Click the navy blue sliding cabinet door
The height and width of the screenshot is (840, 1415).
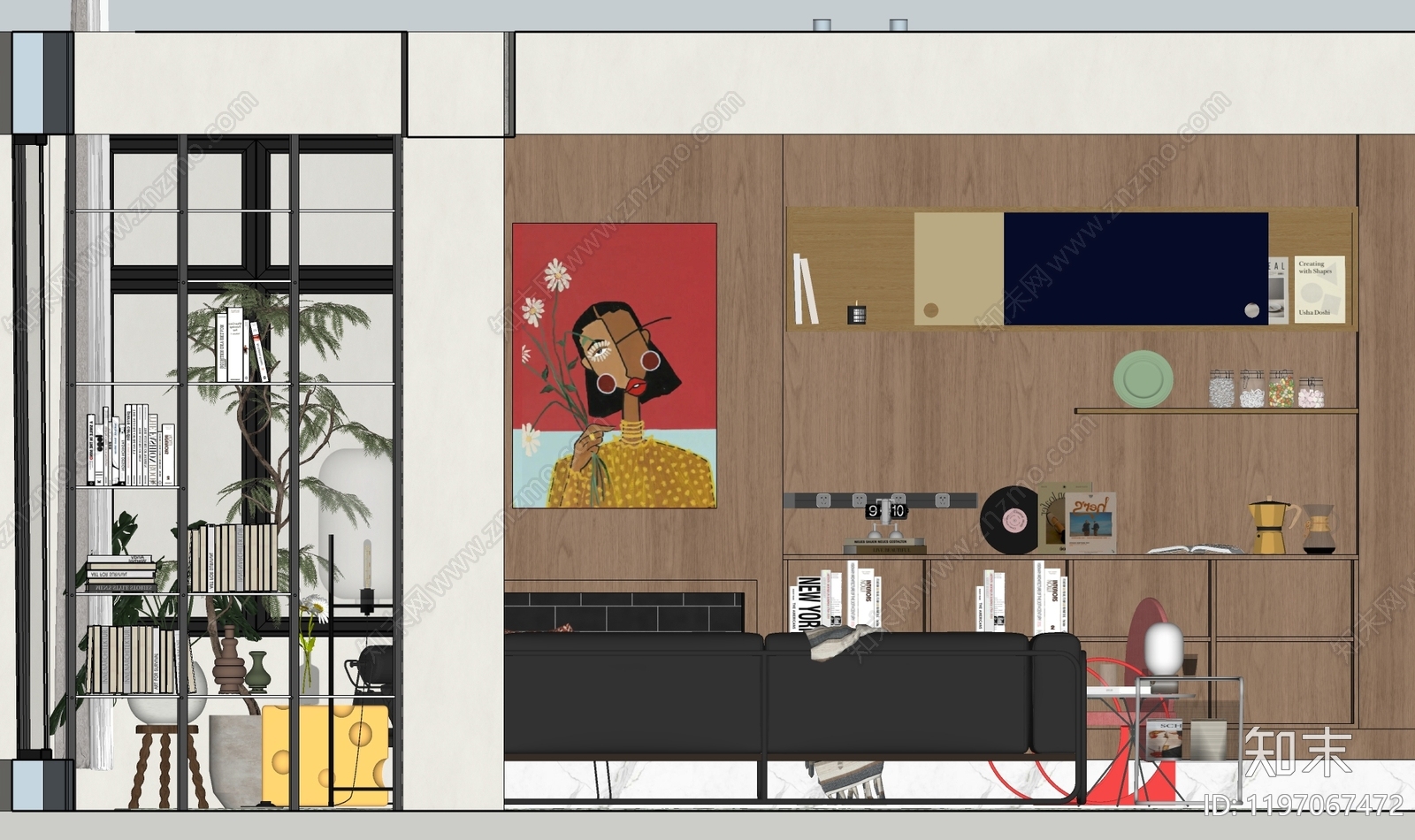1135,269
